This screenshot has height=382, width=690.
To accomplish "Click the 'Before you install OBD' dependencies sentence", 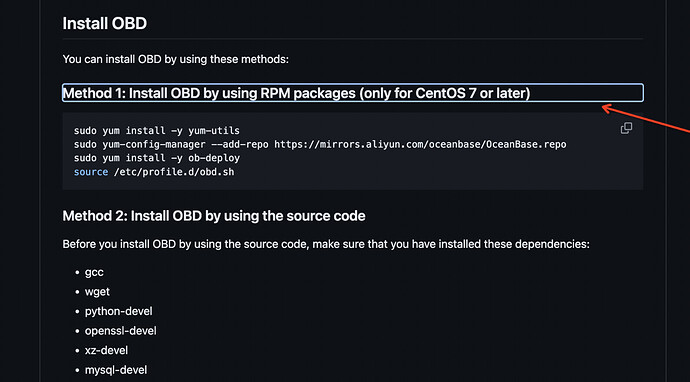I will point(326,244).
